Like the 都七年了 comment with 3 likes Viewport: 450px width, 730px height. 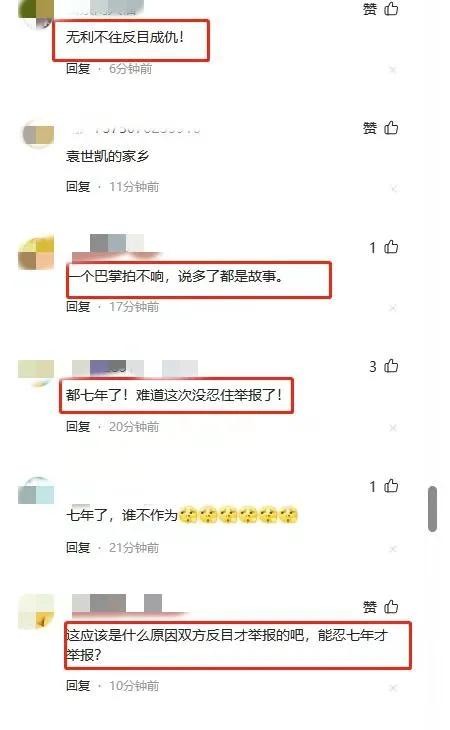coord(391,366)
